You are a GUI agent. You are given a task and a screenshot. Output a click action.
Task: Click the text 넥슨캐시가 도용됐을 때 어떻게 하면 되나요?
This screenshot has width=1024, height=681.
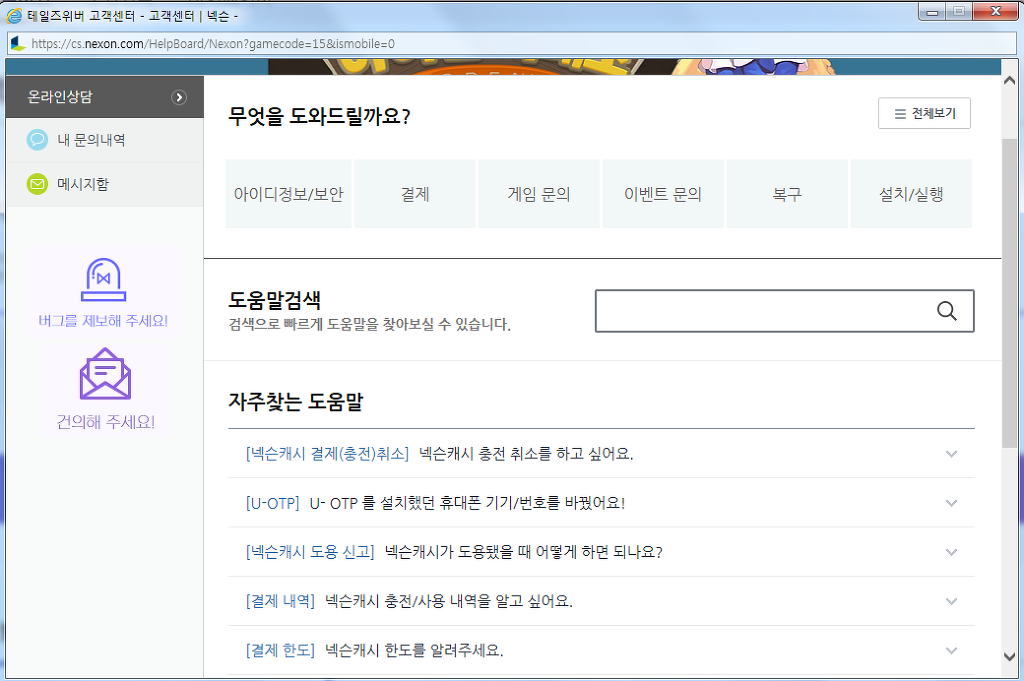click(524, 552)
